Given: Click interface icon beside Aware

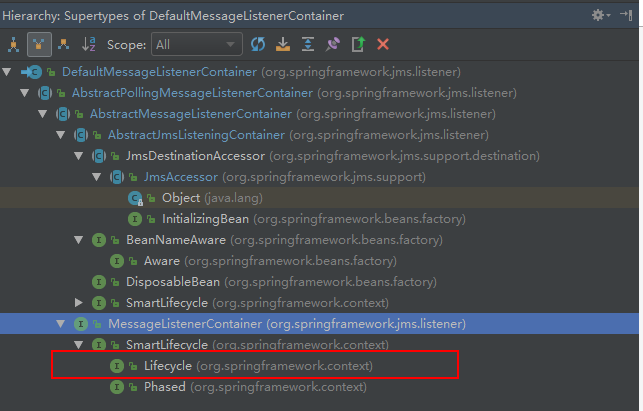Looking at the screenshot, I should [x=117, y=261].
